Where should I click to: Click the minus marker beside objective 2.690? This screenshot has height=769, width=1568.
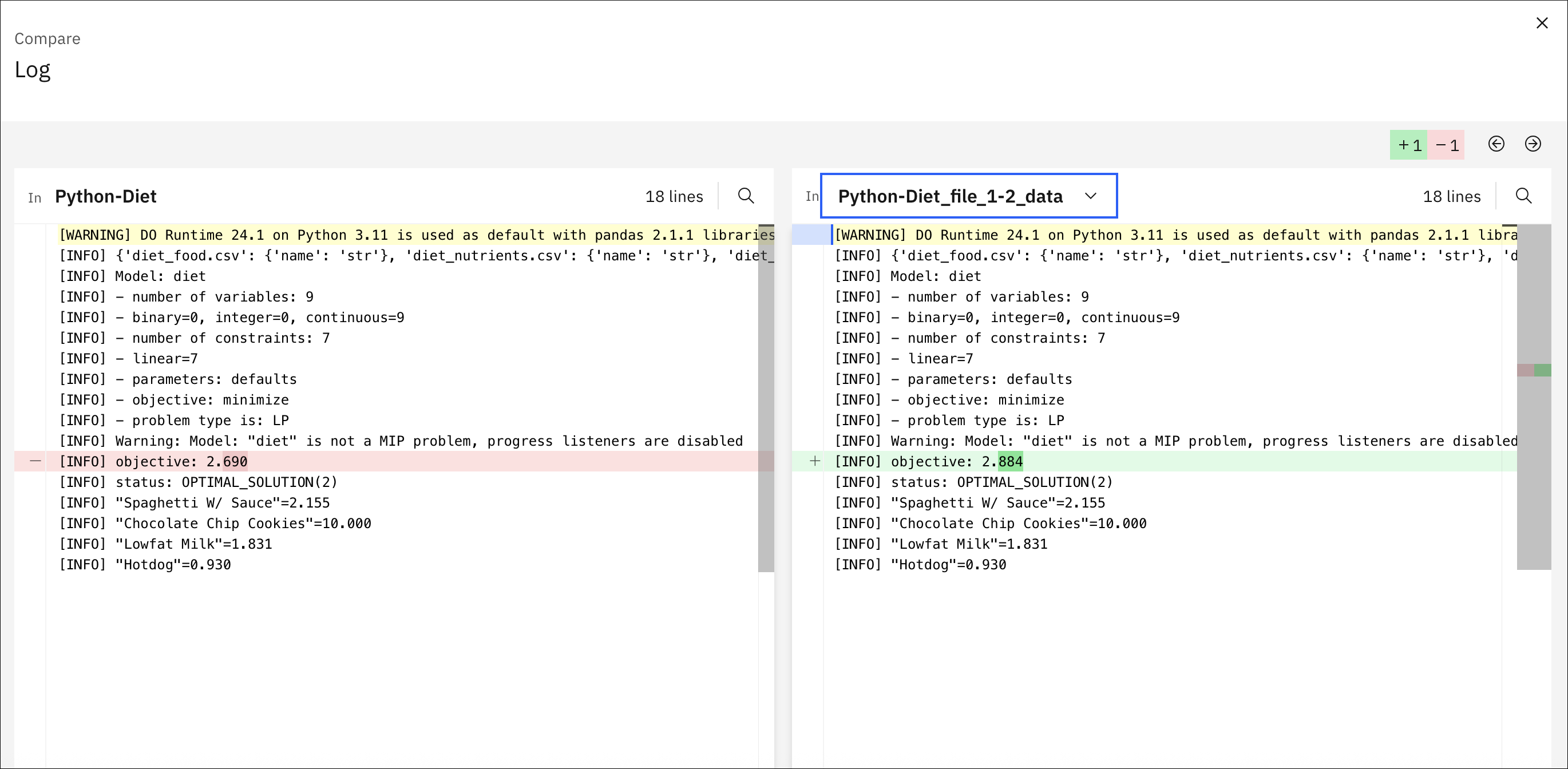tap(35, 461)
